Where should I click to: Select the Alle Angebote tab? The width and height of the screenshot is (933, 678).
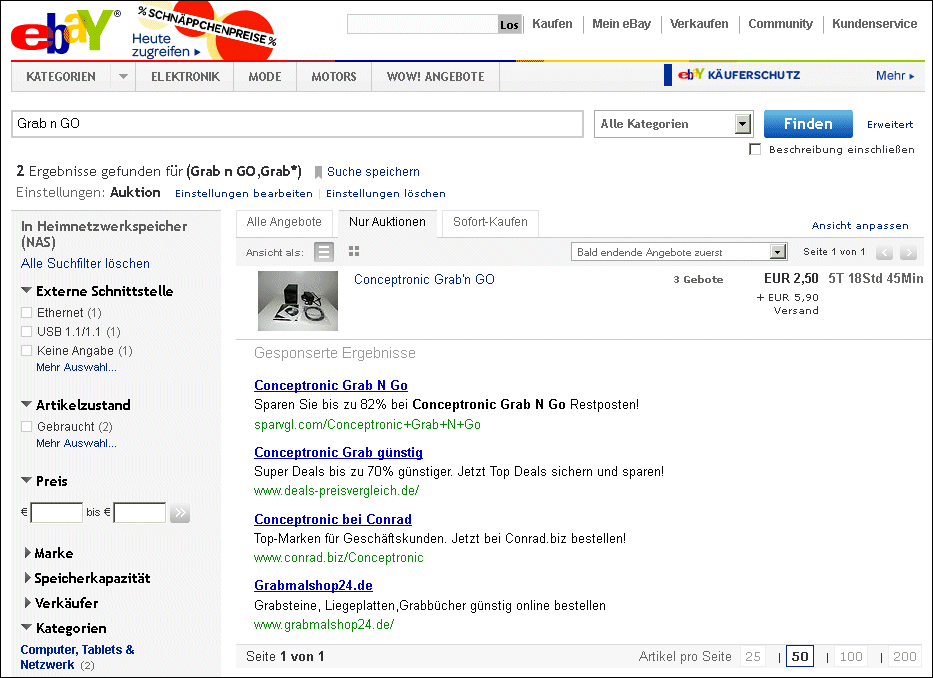coord(284,223)
